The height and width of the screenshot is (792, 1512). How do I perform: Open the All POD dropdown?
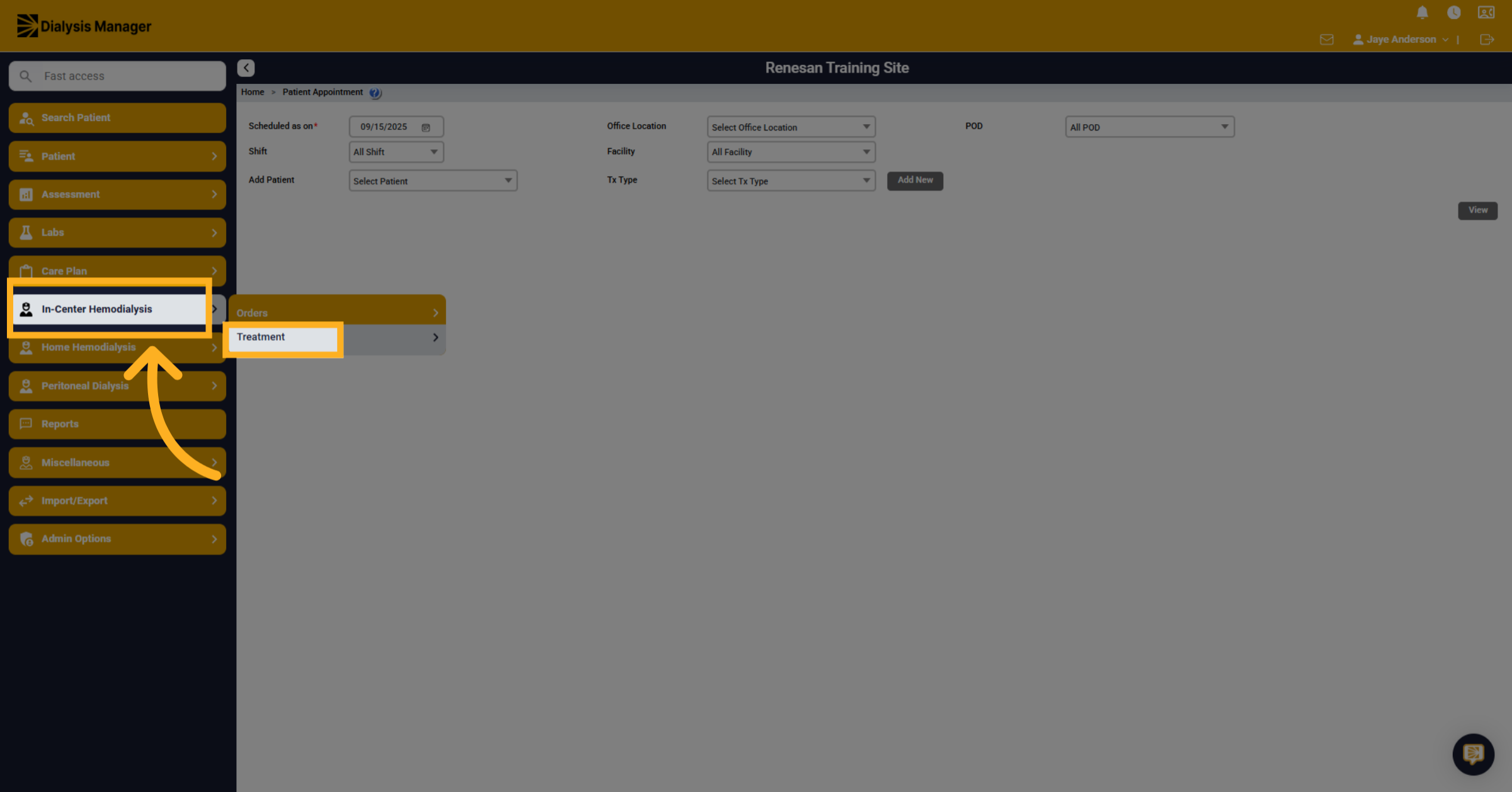[1149, 127]
